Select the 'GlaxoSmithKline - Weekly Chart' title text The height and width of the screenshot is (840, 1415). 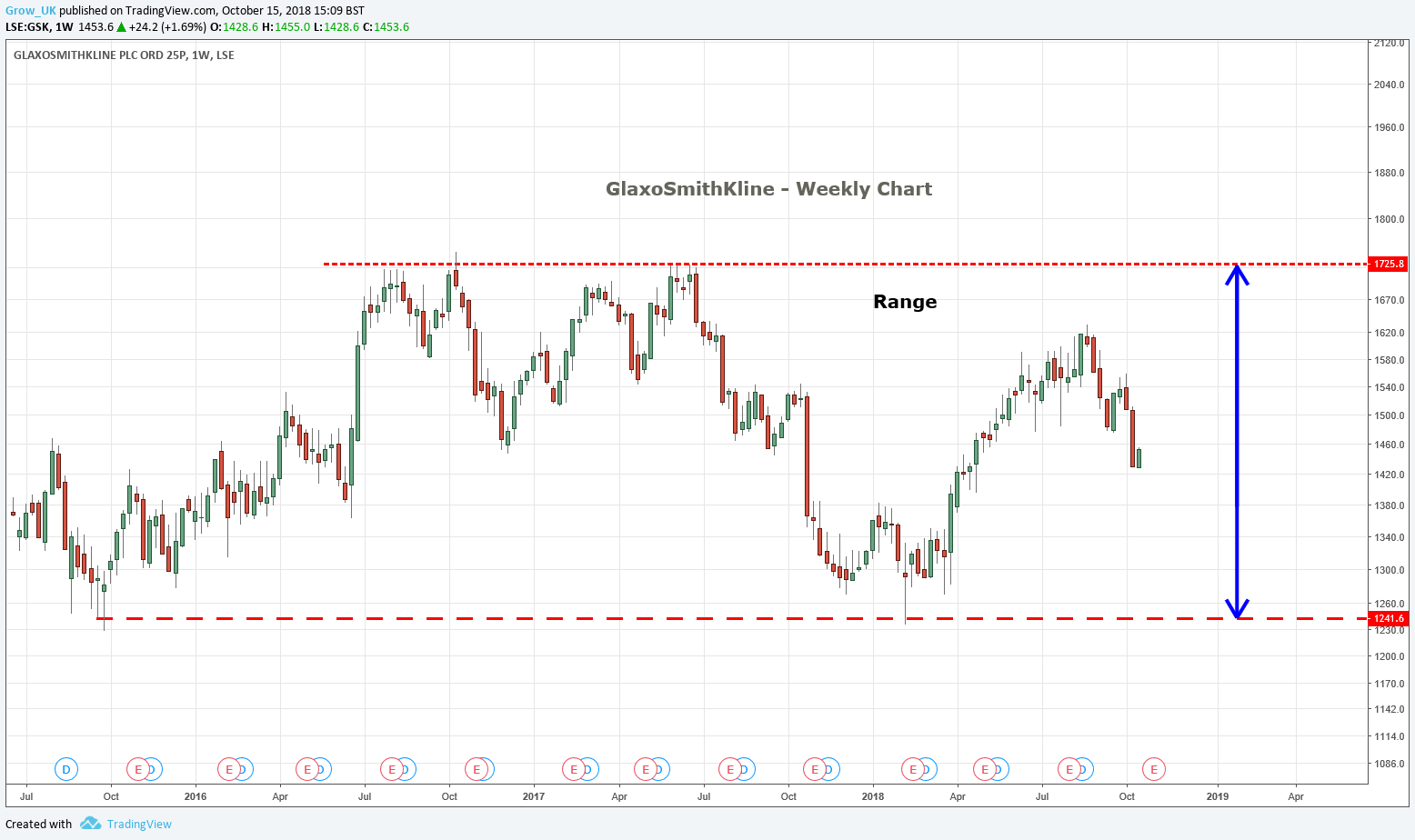pyautogui.click(x=768, y=189)
